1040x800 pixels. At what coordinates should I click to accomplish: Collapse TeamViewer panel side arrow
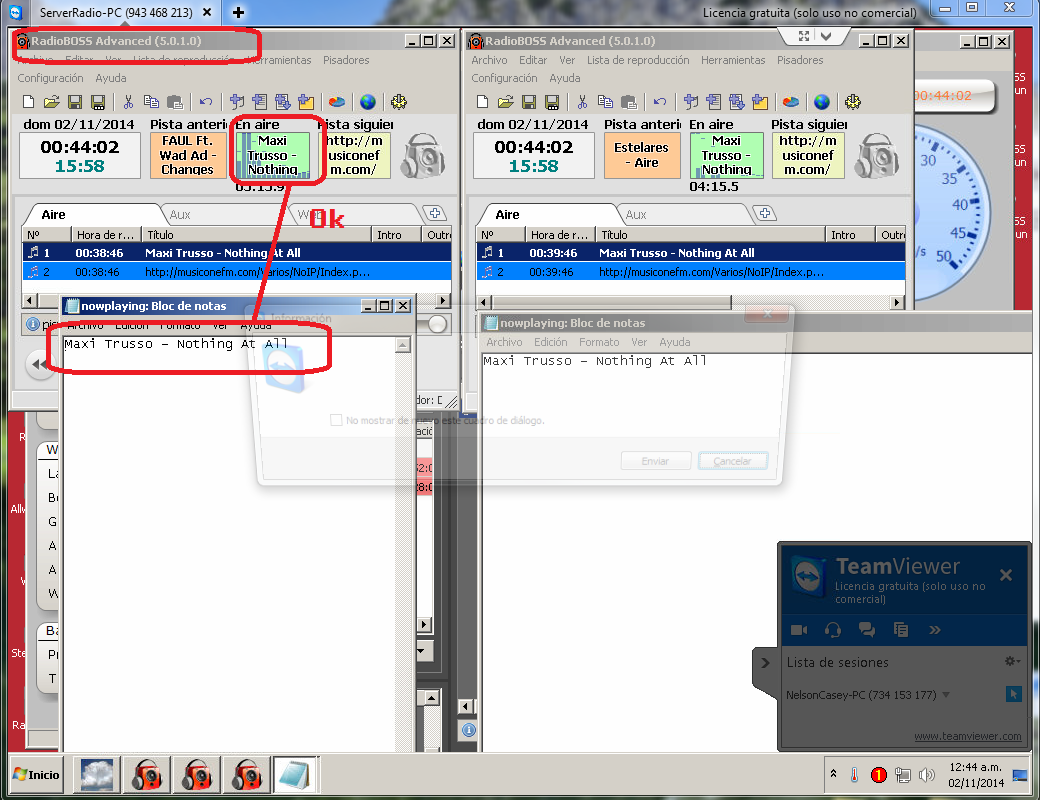[x=765, y=663]
